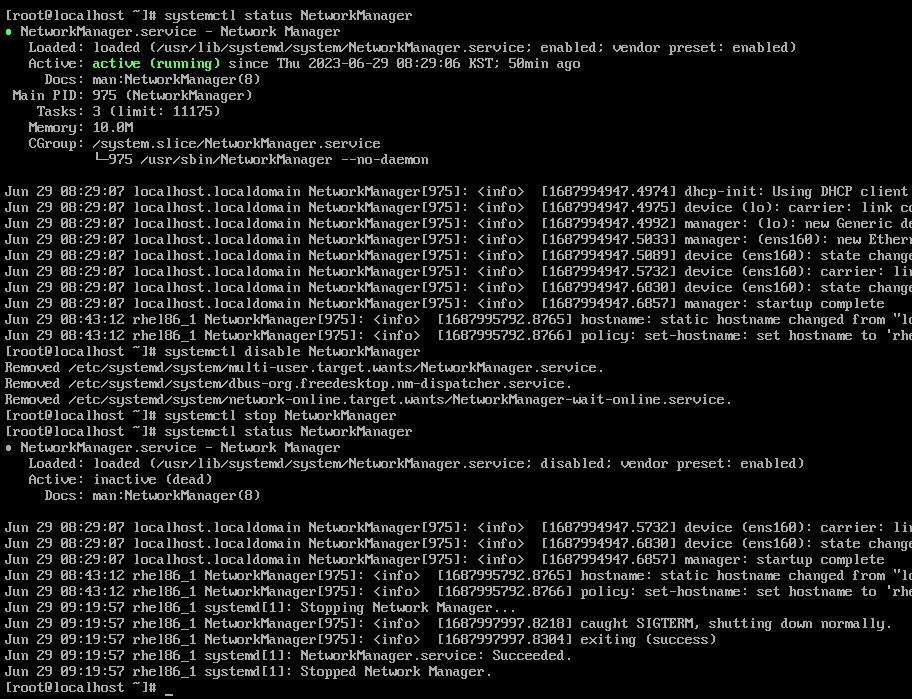Click the 'systemctl stop NetworkManager' command
This screenshot has height=699, width=912.
pos(280,415)
